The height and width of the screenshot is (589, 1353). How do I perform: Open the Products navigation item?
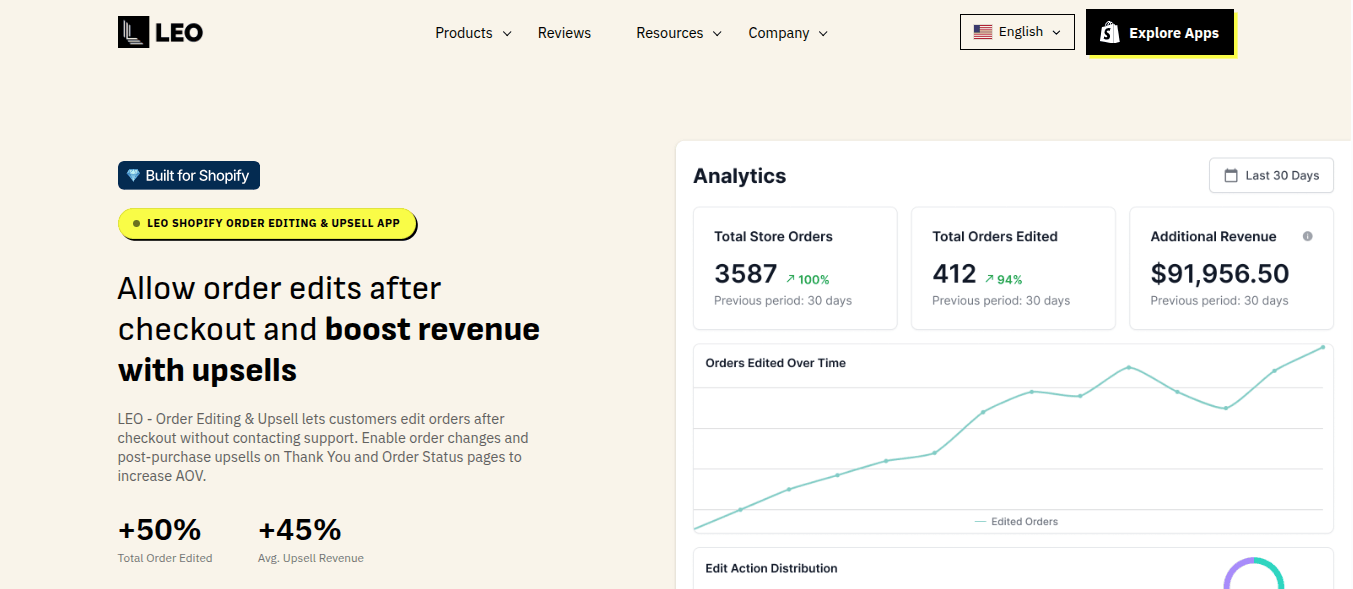pos(473,33)
